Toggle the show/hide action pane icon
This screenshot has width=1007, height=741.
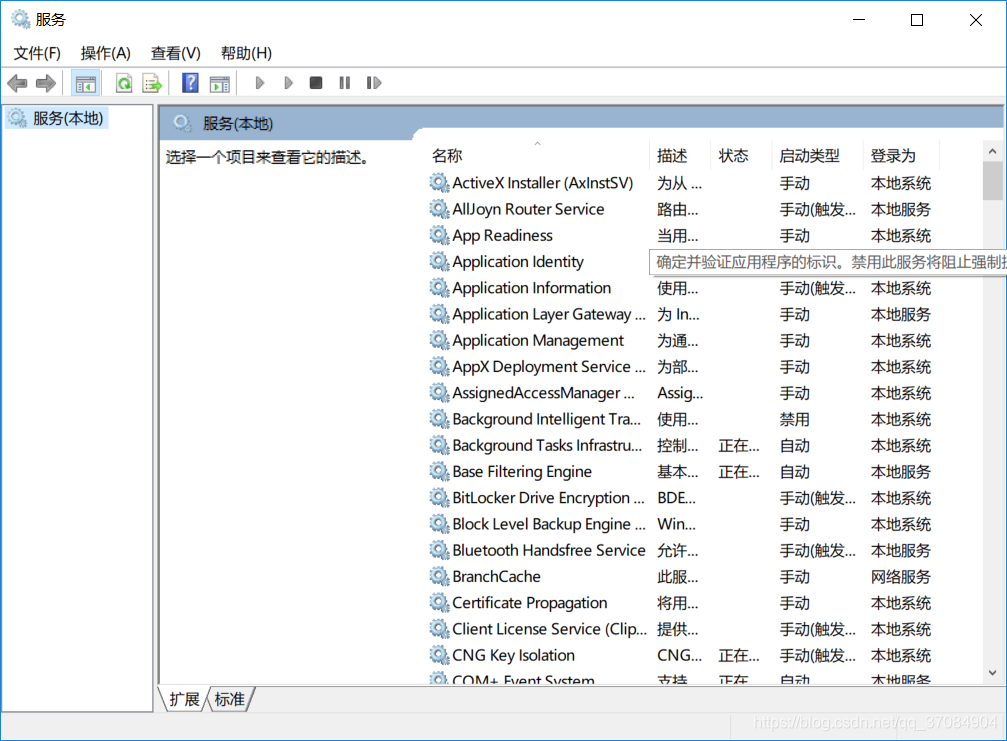click(x=220, y=83)
